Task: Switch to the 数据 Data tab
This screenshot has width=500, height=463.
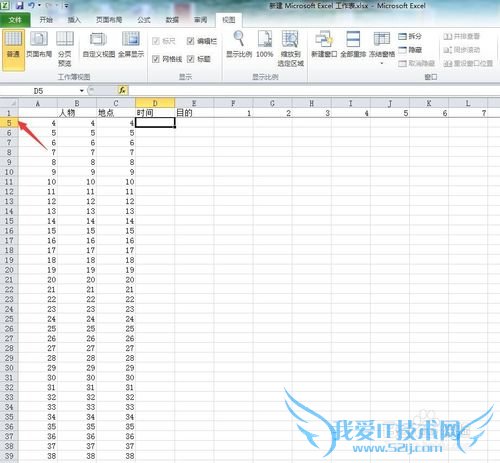Action: pos(172,20)
